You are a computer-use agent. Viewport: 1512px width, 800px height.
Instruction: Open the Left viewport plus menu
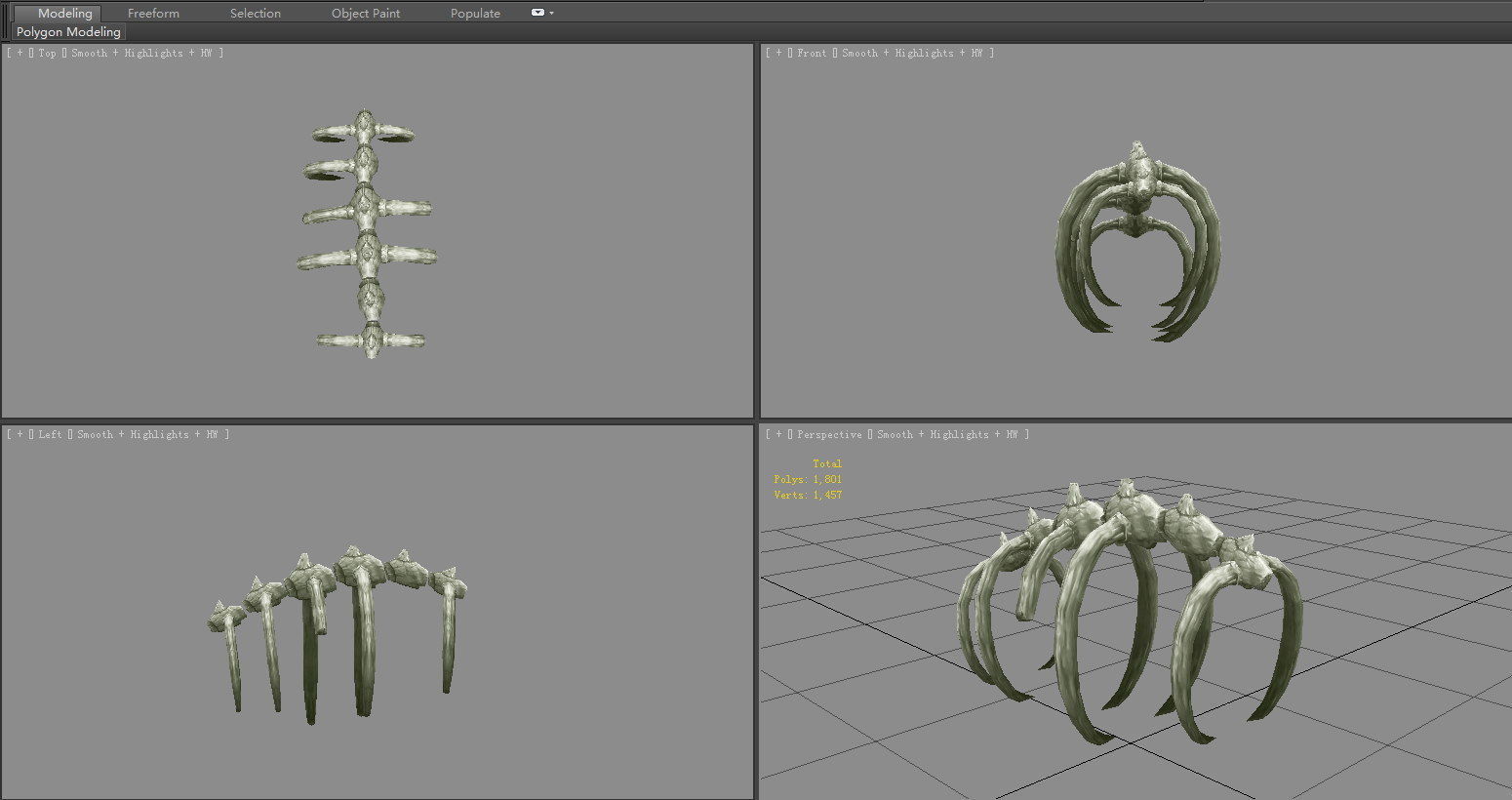pyautogui.click(x=20, y=435)
